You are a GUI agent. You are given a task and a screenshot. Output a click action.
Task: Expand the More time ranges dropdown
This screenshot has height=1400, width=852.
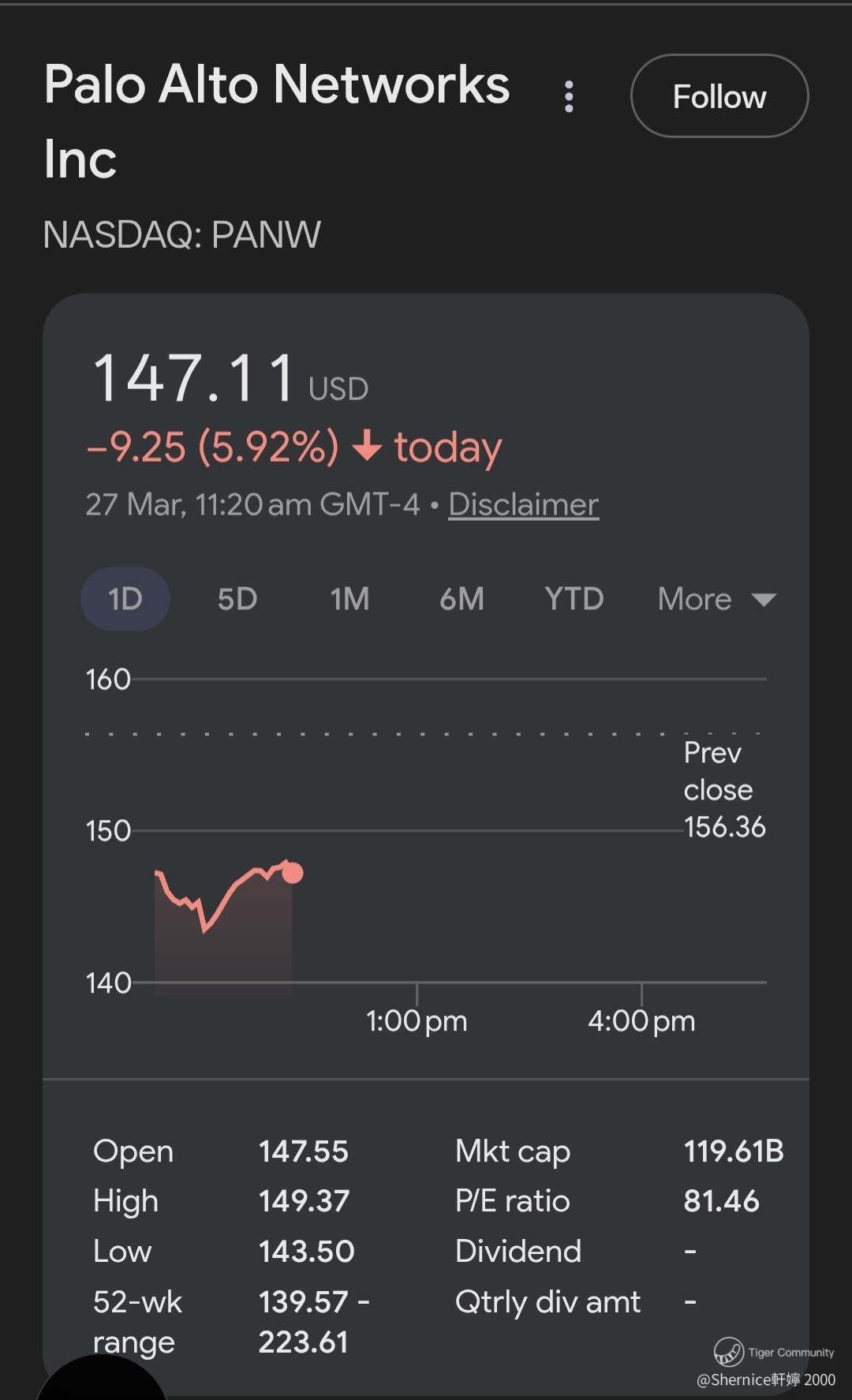(695, 599)
